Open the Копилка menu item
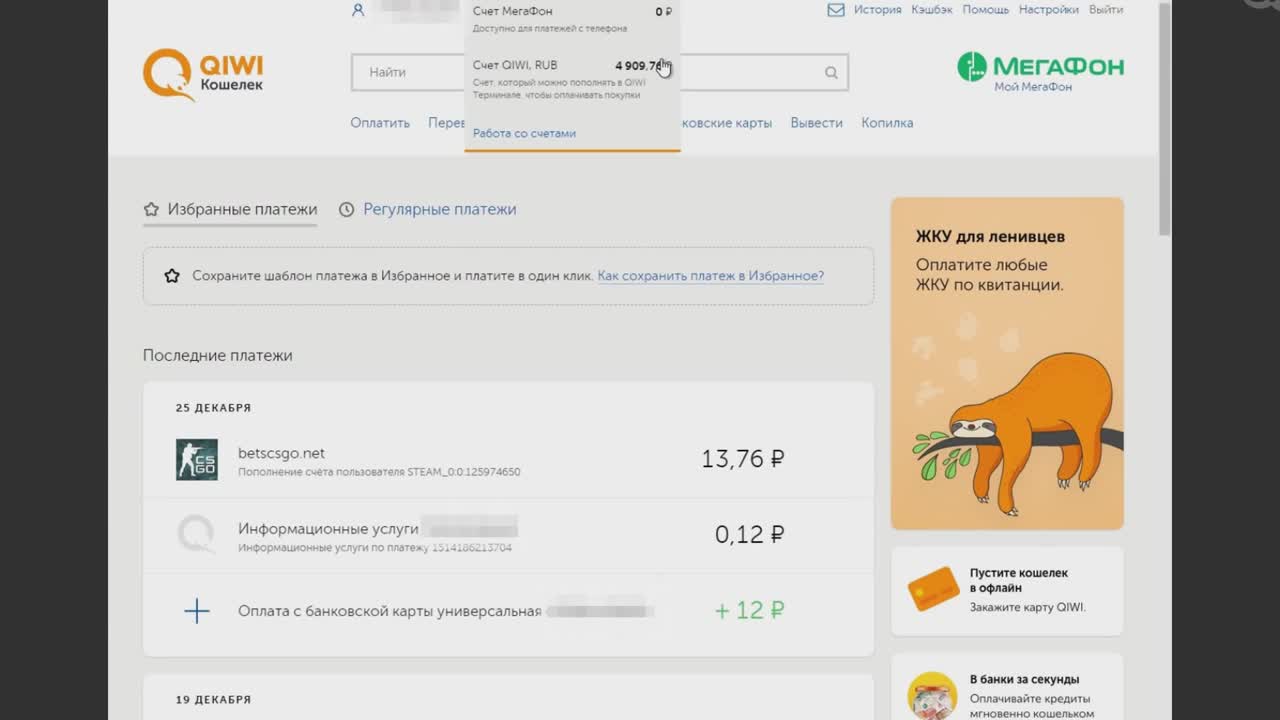This screenshot has width=1280, height=720. (x=887, y=123)
